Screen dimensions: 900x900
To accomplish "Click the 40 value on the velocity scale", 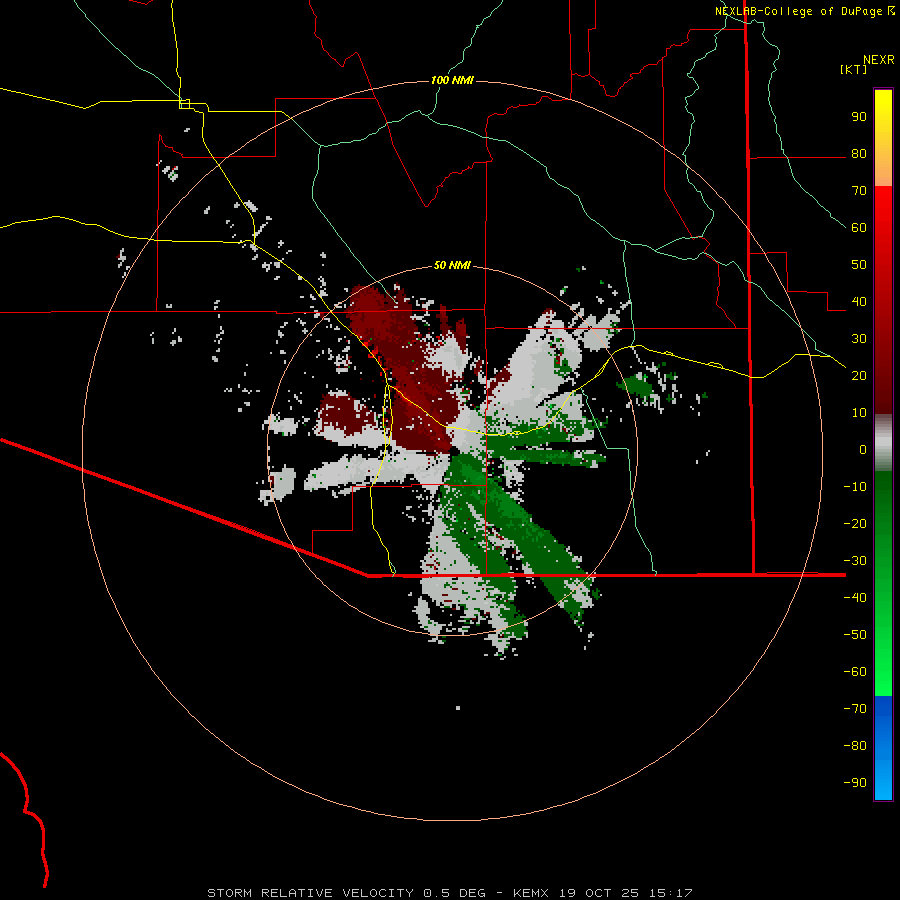I will [x=859, y=301].
